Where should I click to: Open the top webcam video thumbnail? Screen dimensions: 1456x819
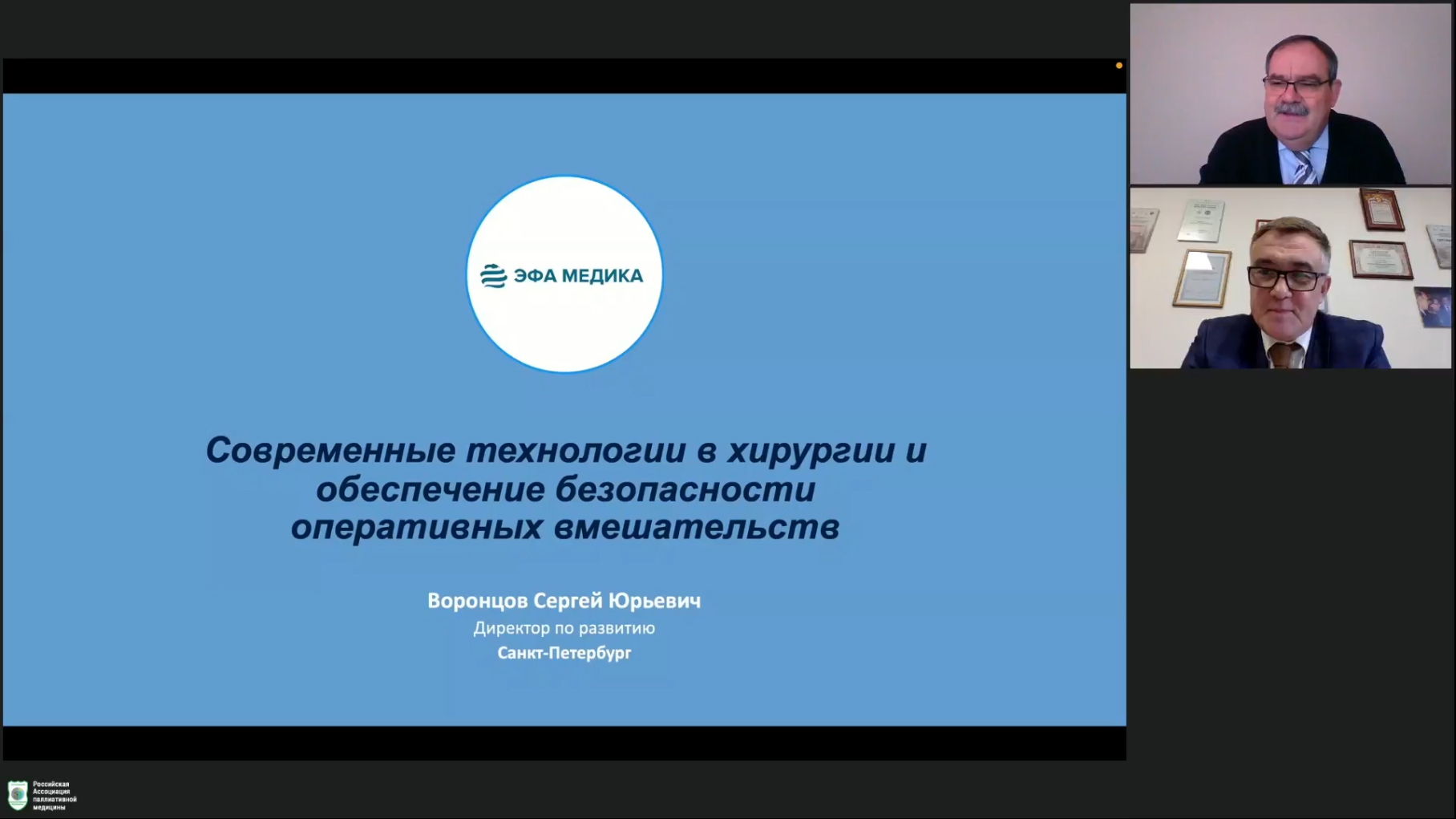[1290, 94]
